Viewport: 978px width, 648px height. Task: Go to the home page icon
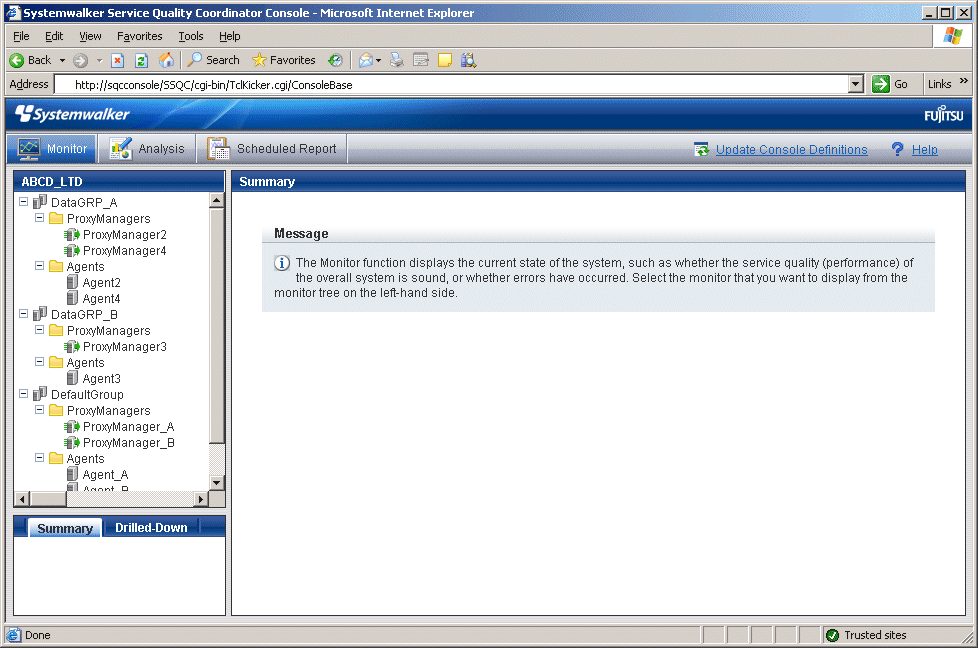[166, 60]
